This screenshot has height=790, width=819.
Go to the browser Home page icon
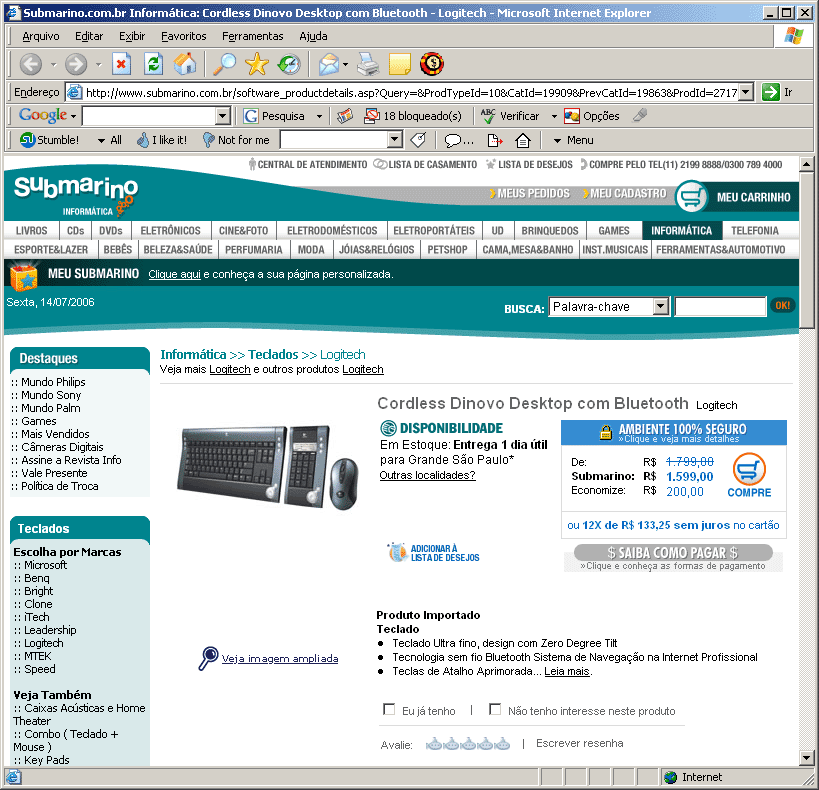tap(185, 65)
